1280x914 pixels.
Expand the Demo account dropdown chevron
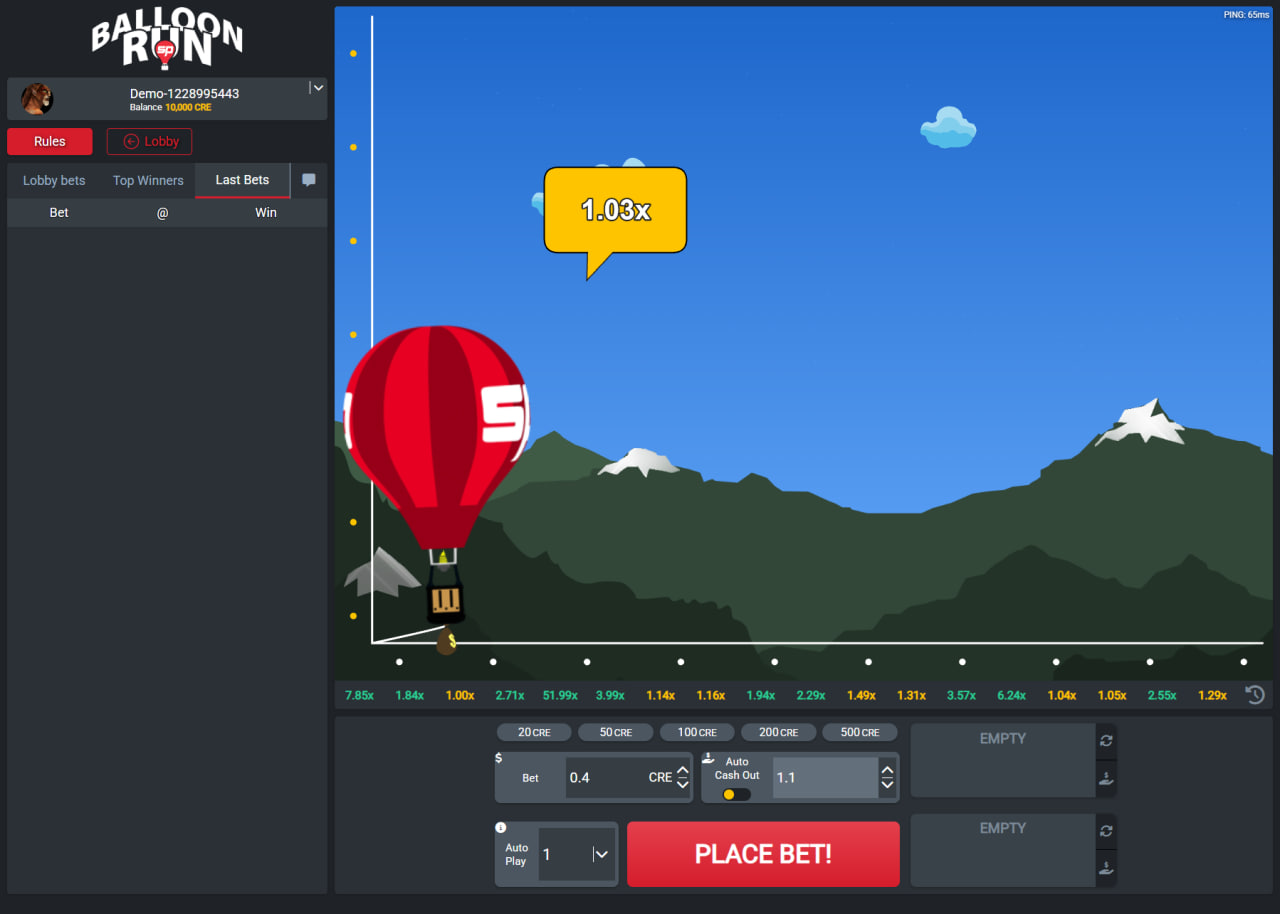[x=317, y=87]
